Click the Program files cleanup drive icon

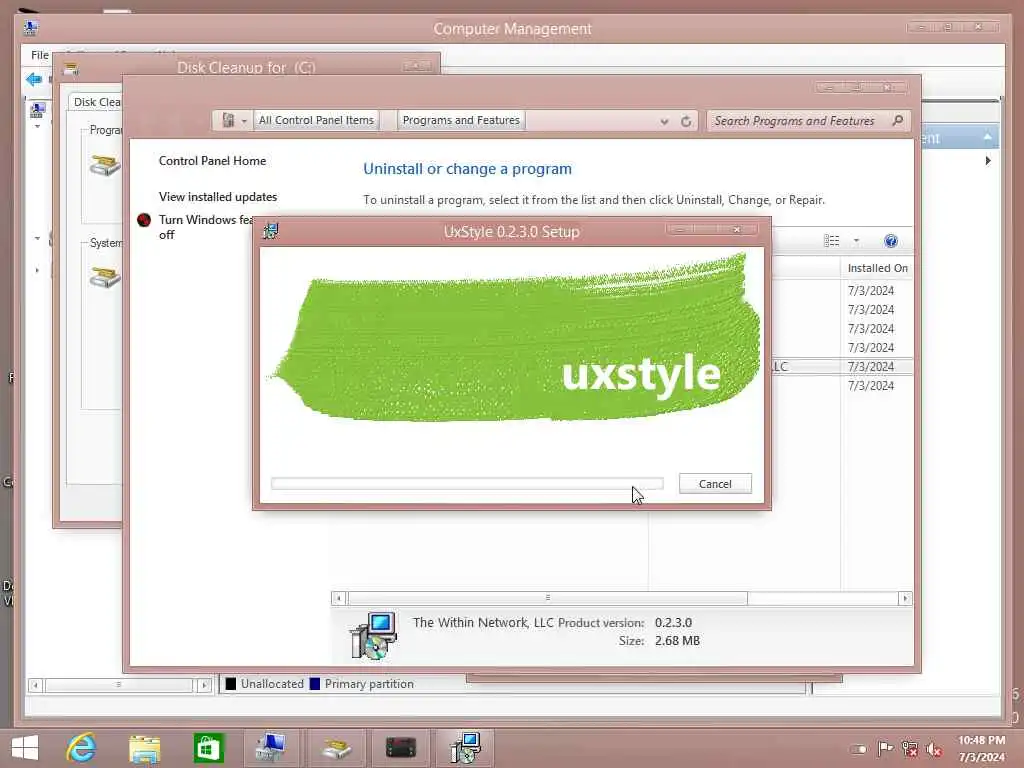pos(104,165)
